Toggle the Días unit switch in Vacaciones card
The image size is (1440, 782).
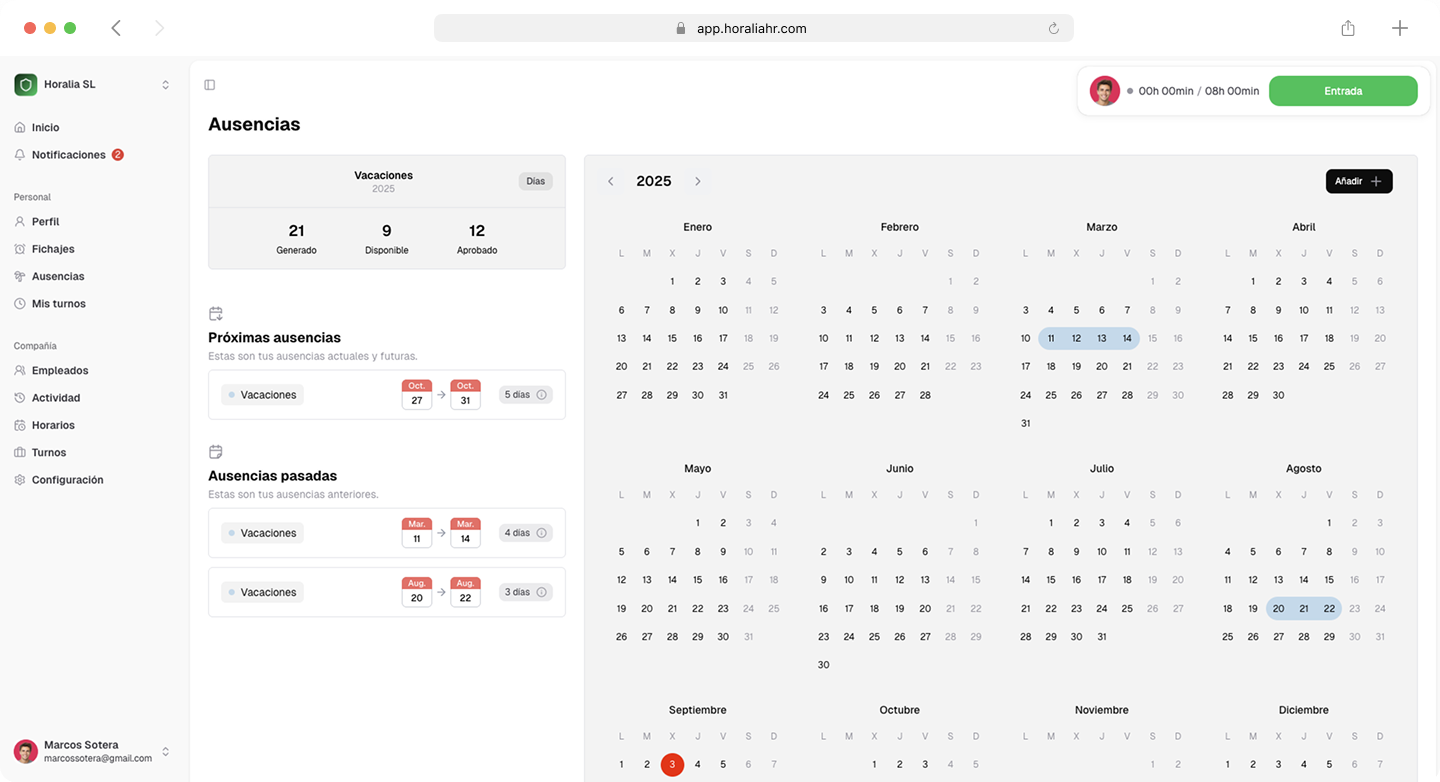click(535, 181)
